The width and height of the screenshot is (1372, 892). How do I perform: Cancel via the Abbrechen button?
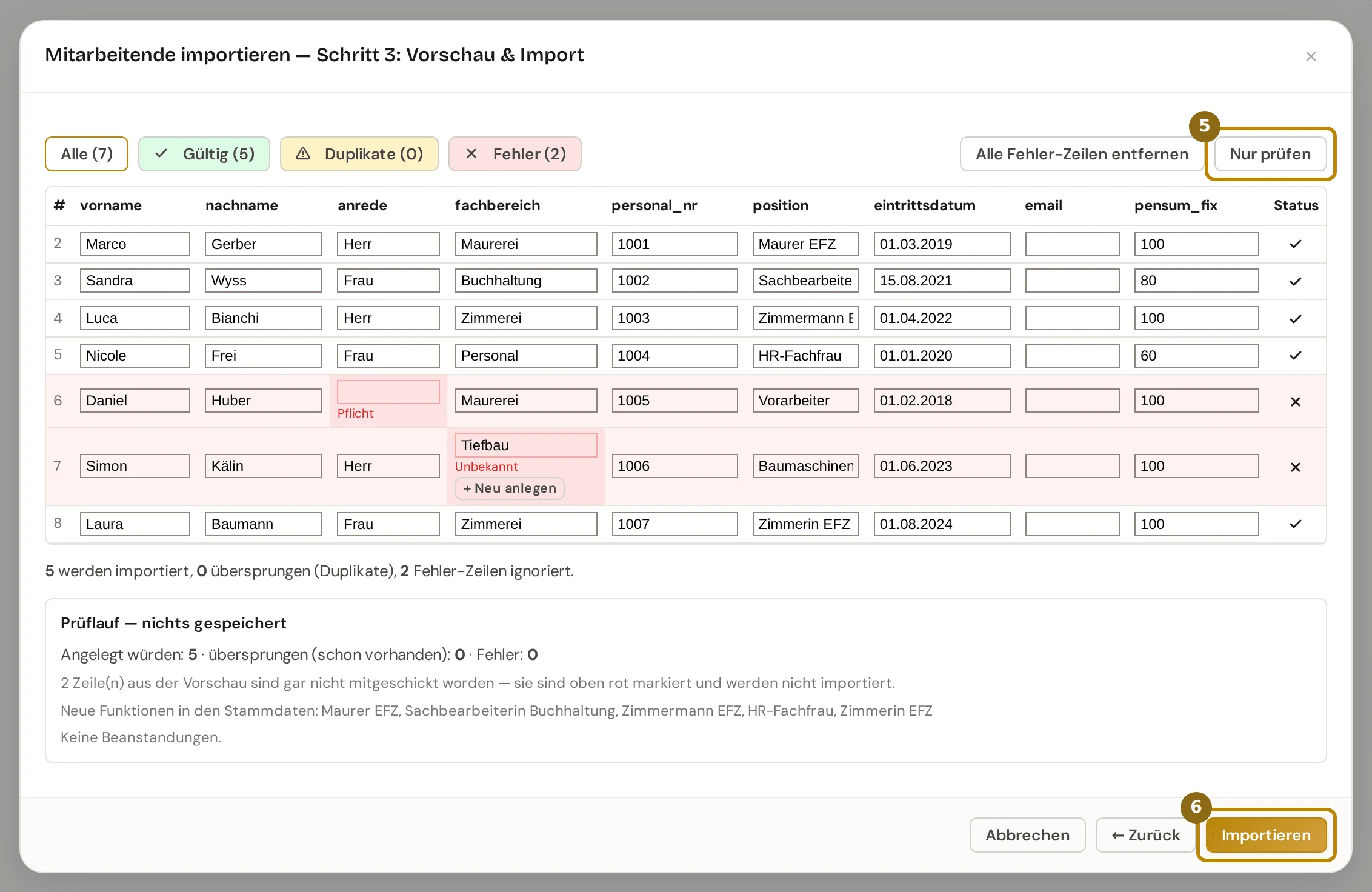coord(1027,835)
